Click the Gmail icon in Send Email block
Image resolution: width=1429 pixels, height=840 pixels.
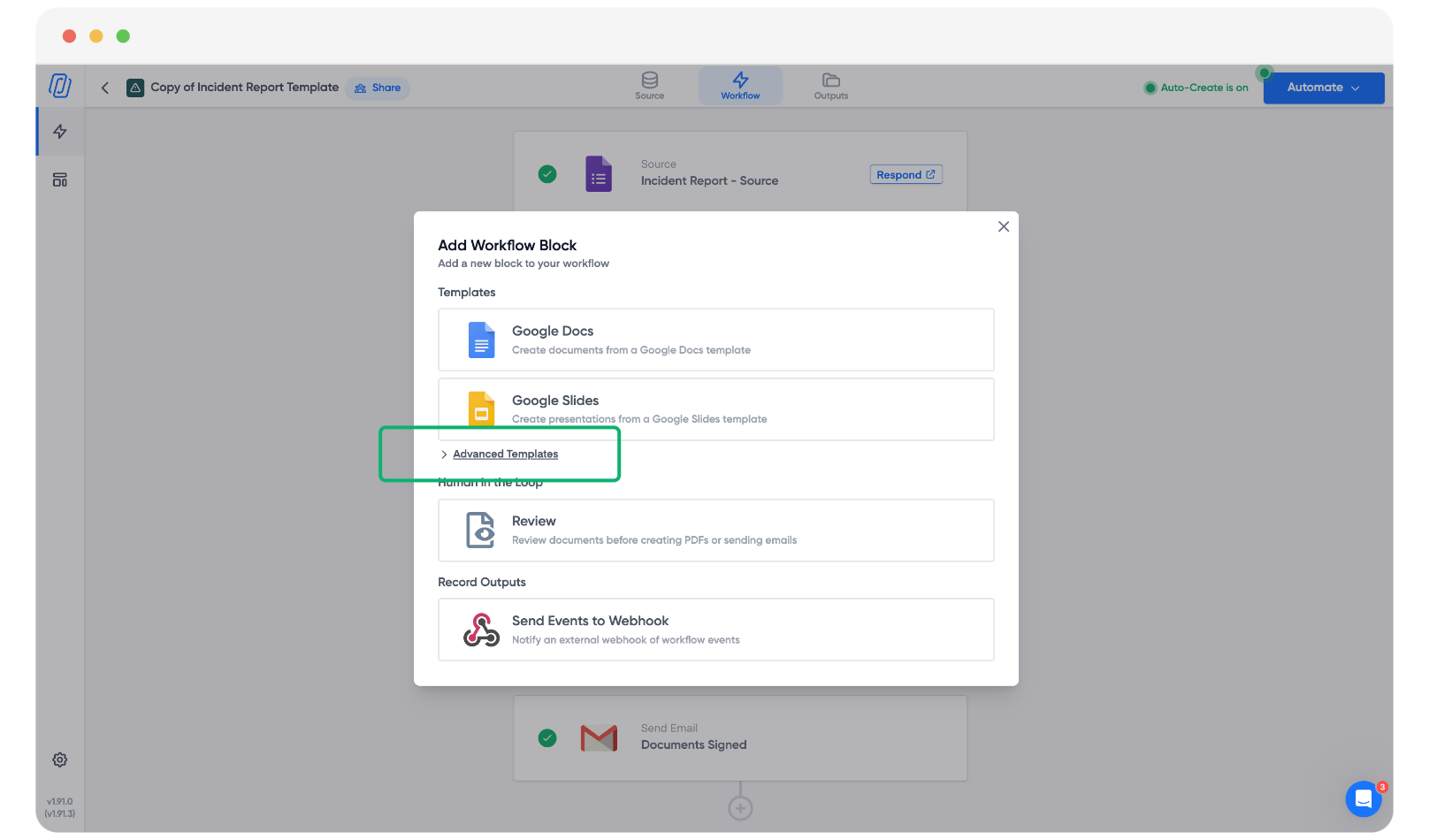[599, 737]
